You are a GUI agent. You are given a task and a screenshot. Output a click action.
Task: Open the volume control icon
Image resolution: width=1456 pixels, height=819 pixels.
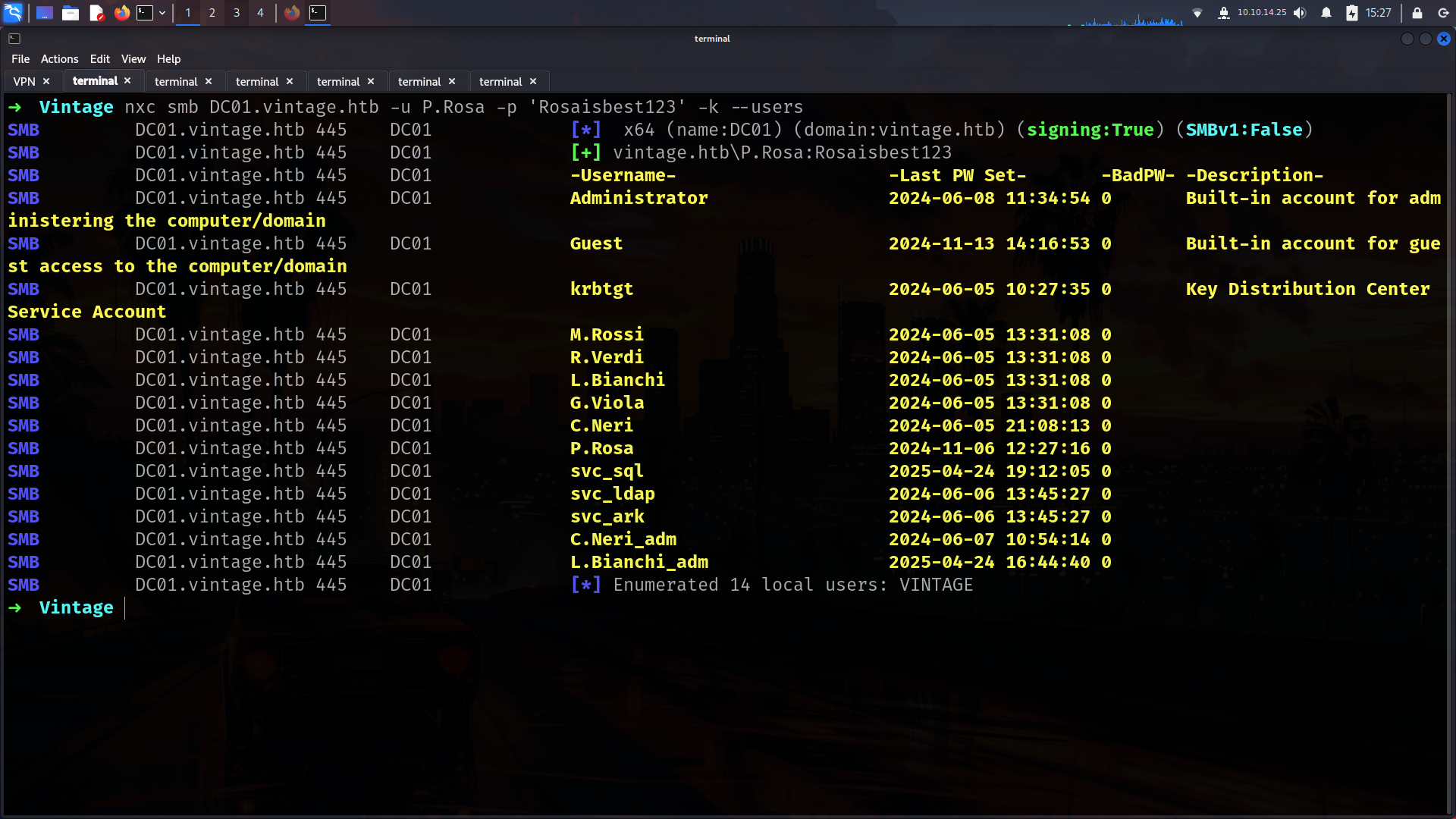[x=1300, y=13]
